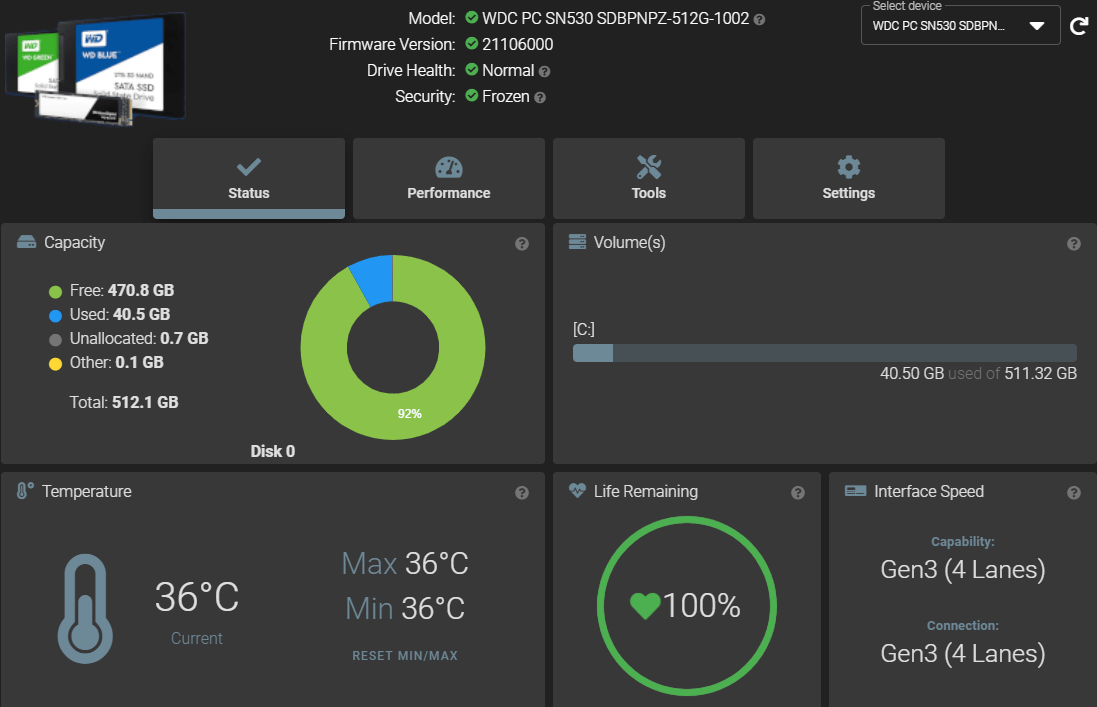
Task: Click the refresh devices icon
Action: pyautogui.click(x=1079, y=27)
